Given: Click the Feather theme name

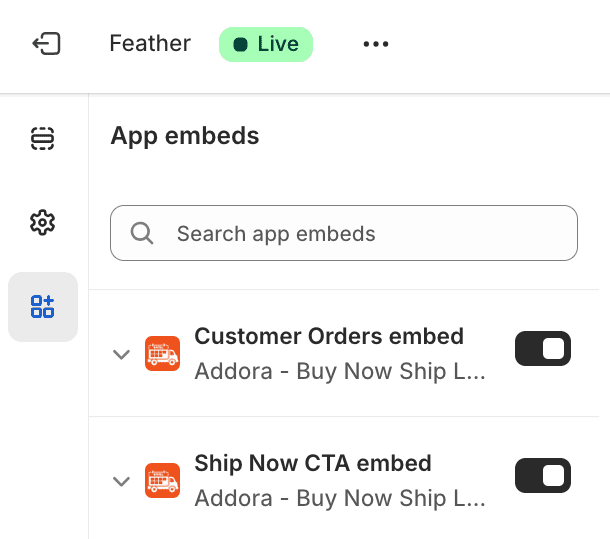Looking at the screenshot, I should (x=150, y=44).
